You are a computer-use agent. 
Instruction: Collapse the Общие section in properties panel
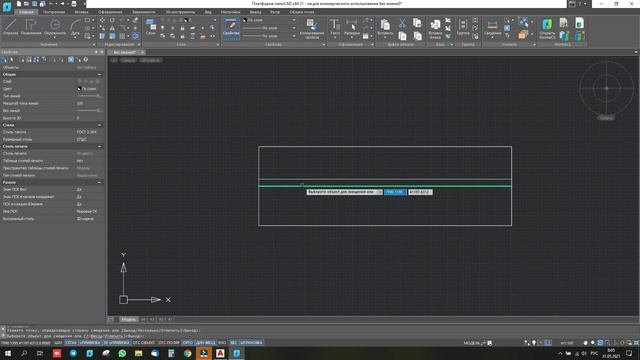click(99, 74)
